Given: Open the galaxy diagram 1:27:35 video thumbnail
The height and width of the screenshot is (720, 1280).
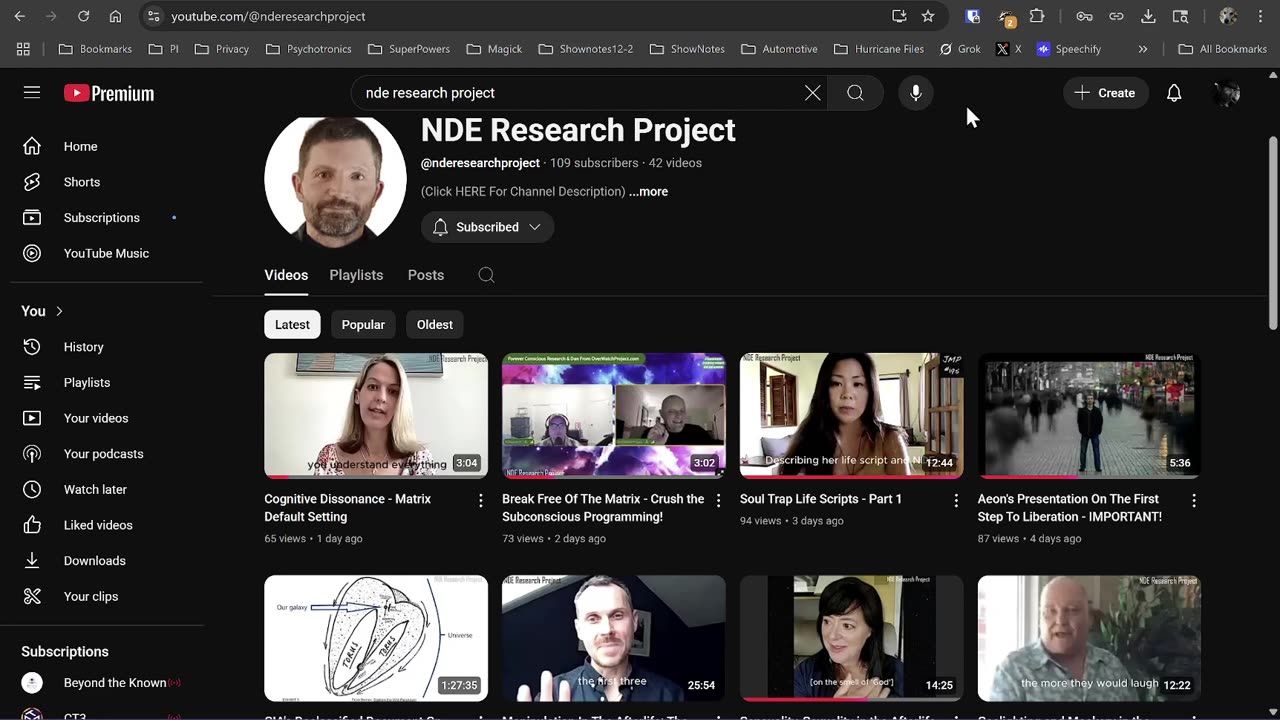Looking at the screenshot, I should click(376, 638).
